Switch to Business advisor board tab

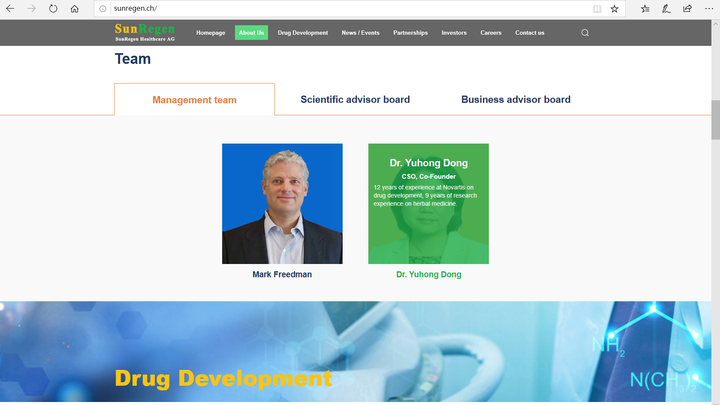click(516, 99)
